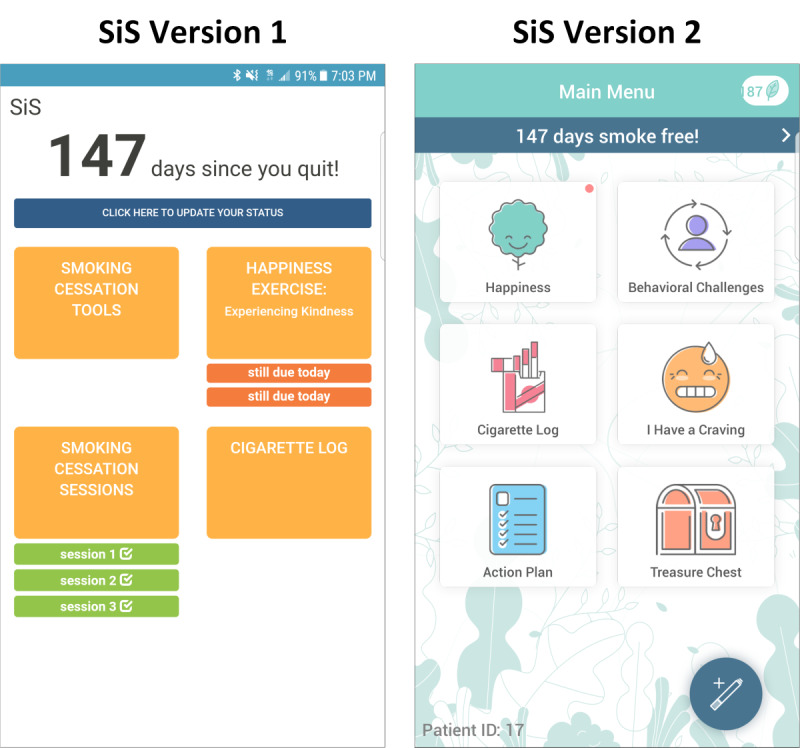Click the signal strength status icon
The height and width of the screenshot is (748, 800).
click(x=284, y=76)
